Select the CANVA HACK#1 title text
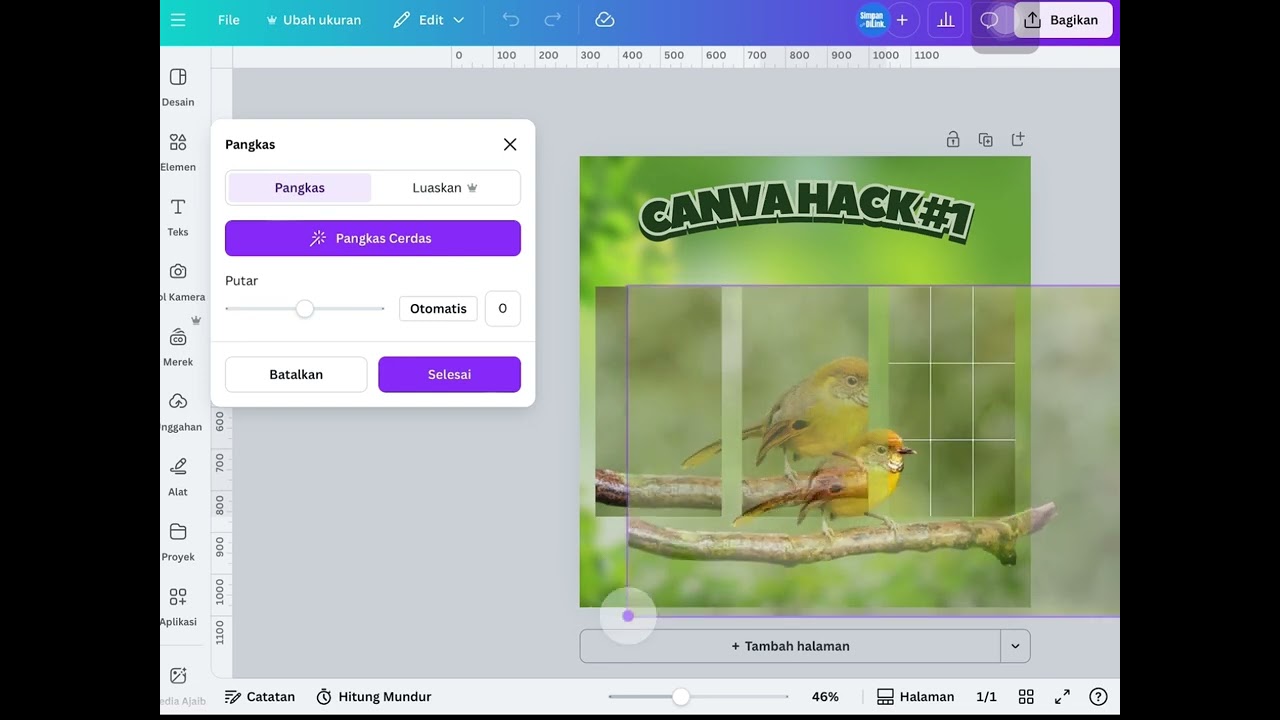1280x720 pixels. pyautogui.click(x=806, y=212)
